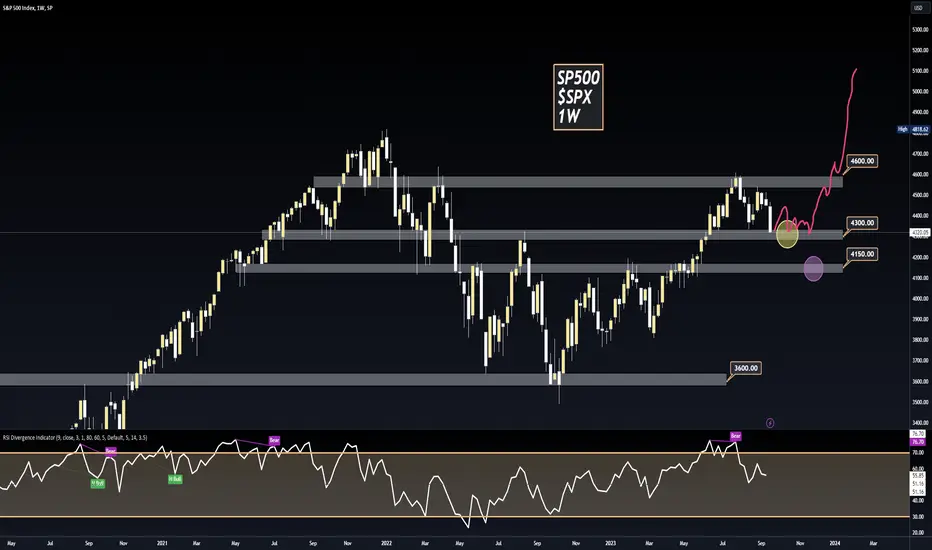
Task: Select the yellow circle marker
Action: (787, 234)
